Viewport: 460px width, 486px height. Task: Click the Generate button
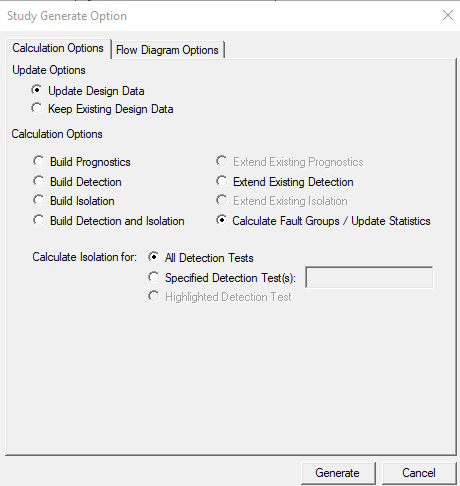(338, 473)
